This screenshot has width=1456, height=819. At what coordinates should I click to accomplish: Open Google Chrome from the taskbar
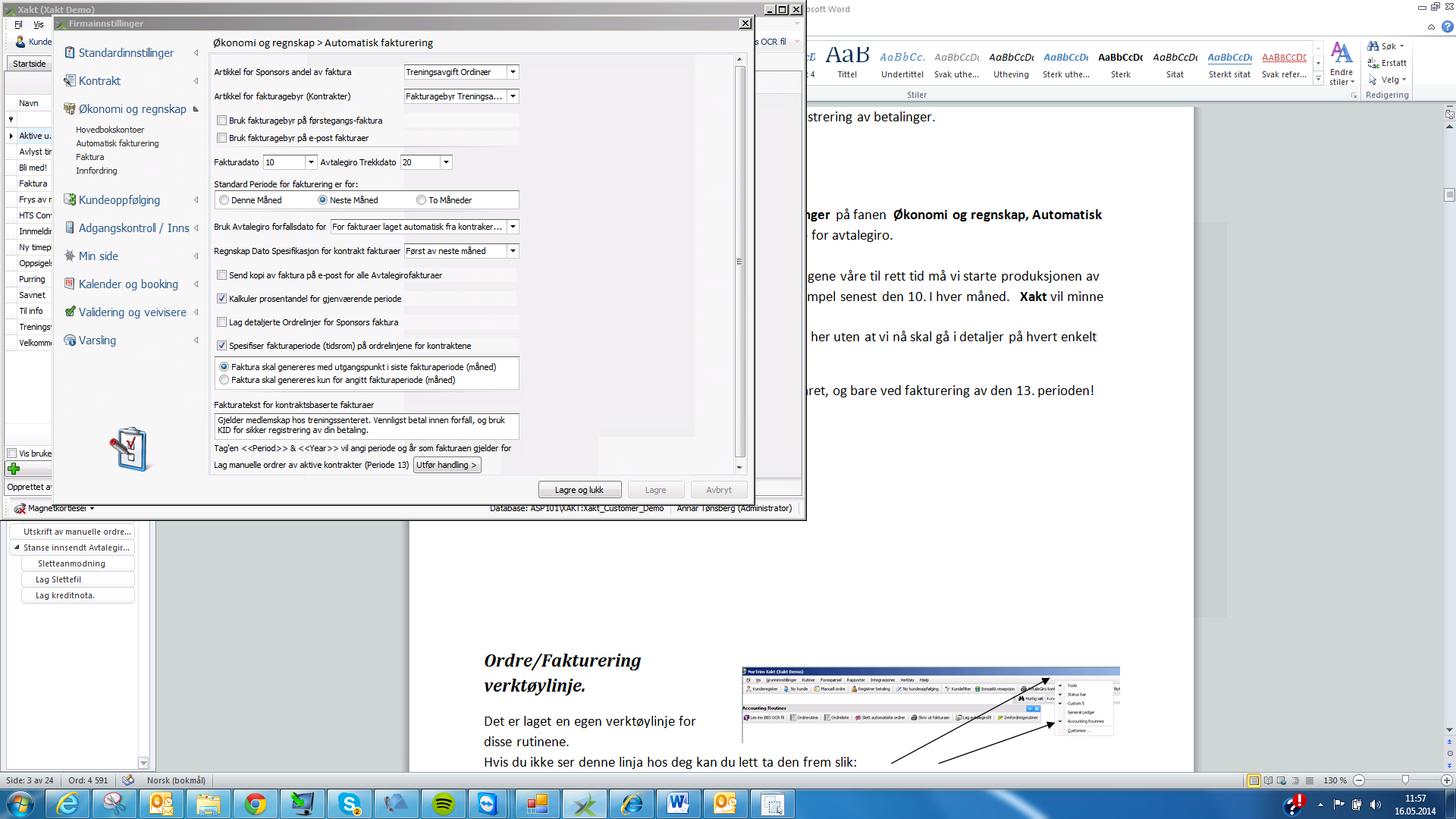pos(256,804)
